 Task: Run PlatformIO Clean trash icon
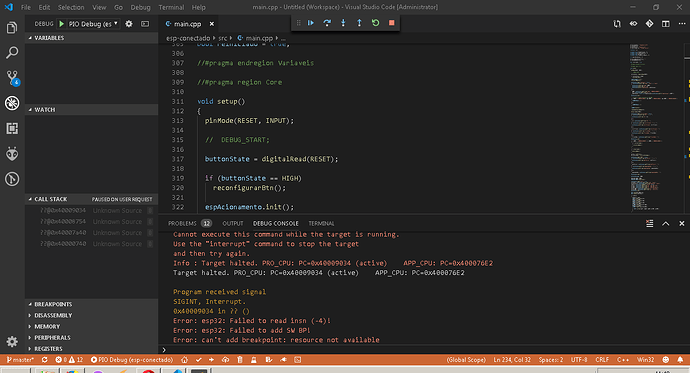pos(240,360)
